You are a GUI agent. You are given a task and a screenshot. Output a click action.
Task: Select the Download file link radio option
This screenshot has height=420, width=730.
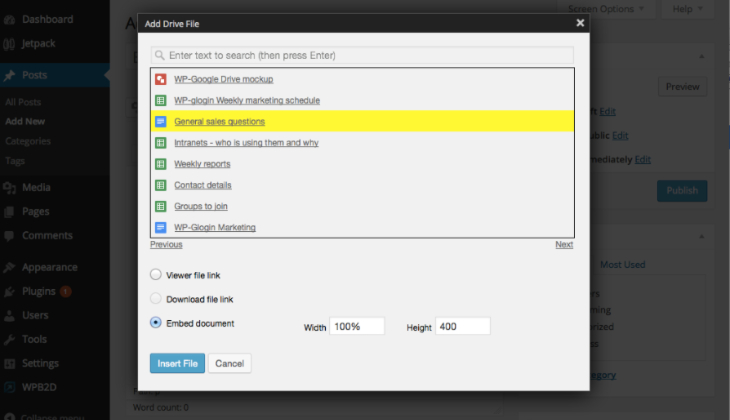[155, 298]
